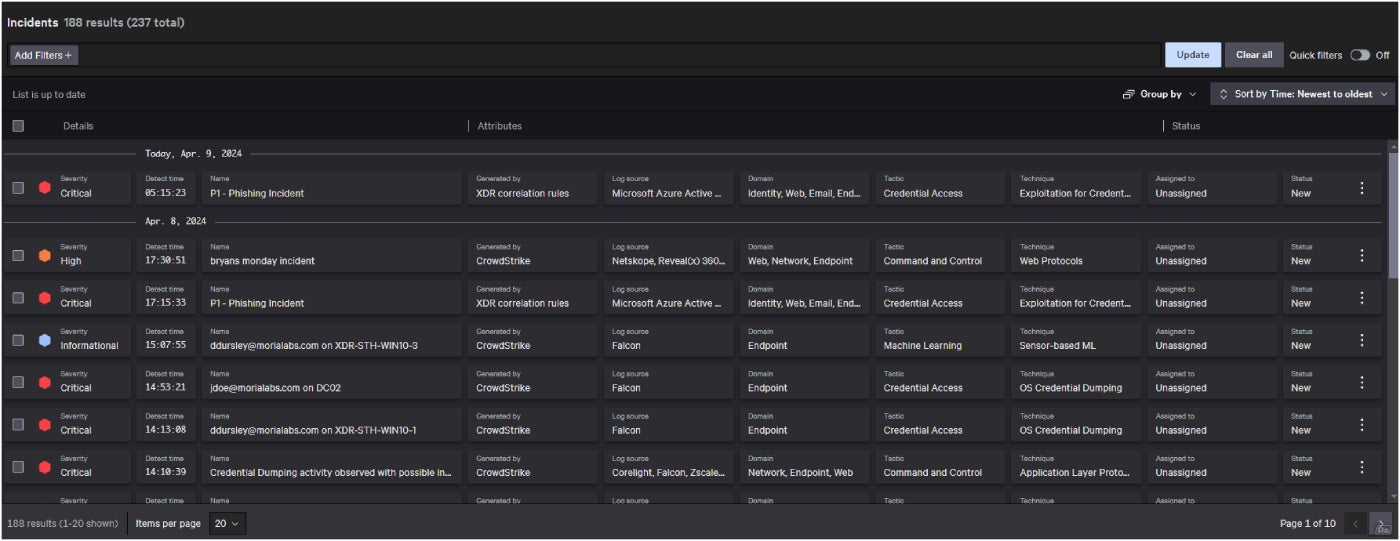Image resolution: width=1400 pixels, height=541 pixels.
Task: Click the Informational severity blue hexagon icon
Action: coord(45,340)
